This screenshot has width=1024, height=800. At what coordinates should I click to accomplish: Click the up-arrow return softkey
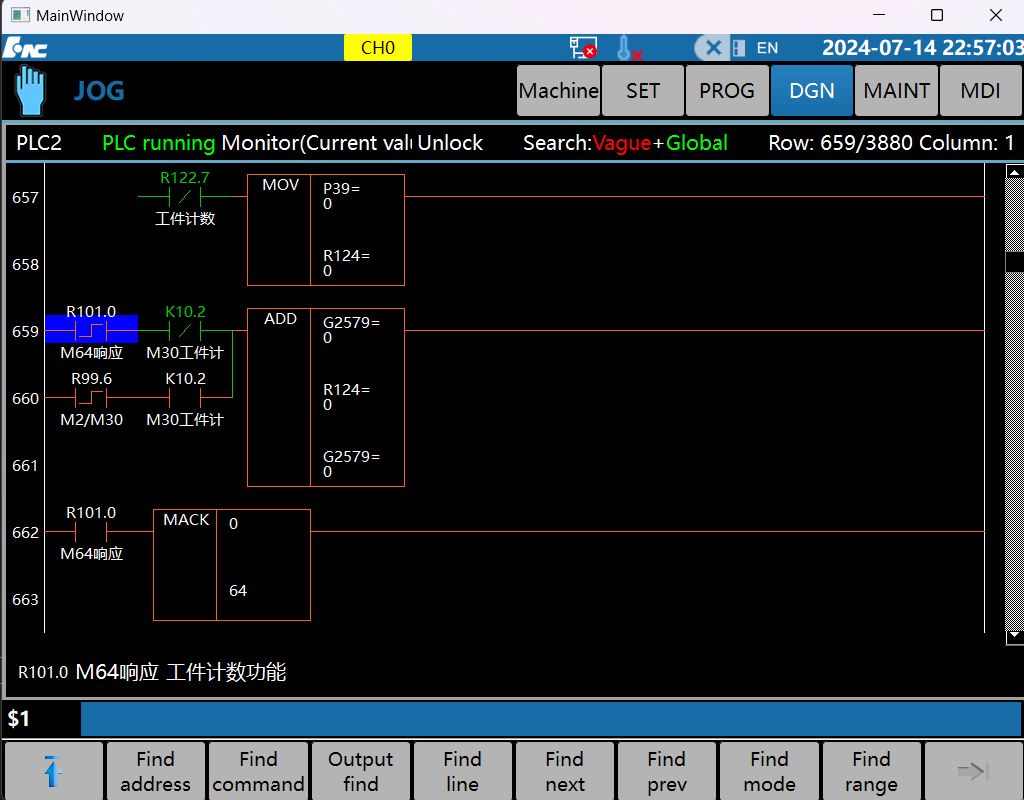[x=53, y=771]
